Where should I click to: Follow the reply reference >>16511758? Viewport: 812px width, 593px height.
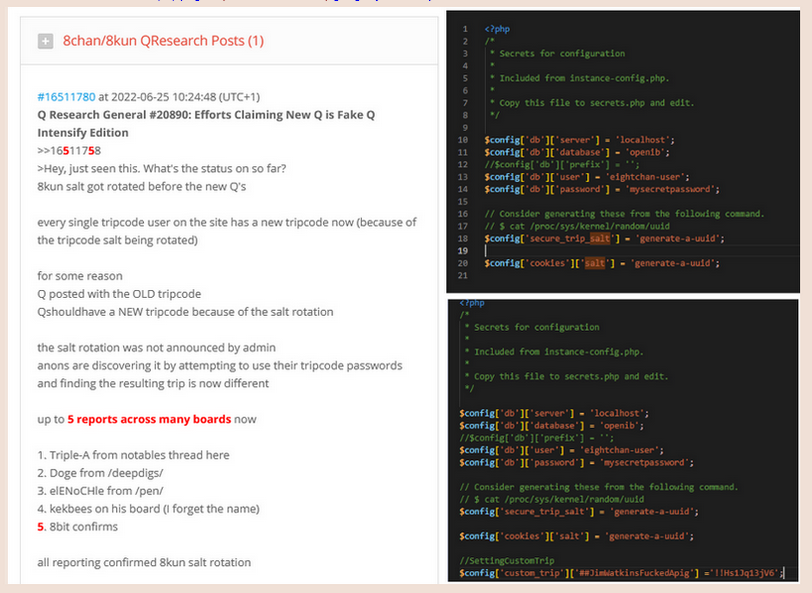point(69,151)
